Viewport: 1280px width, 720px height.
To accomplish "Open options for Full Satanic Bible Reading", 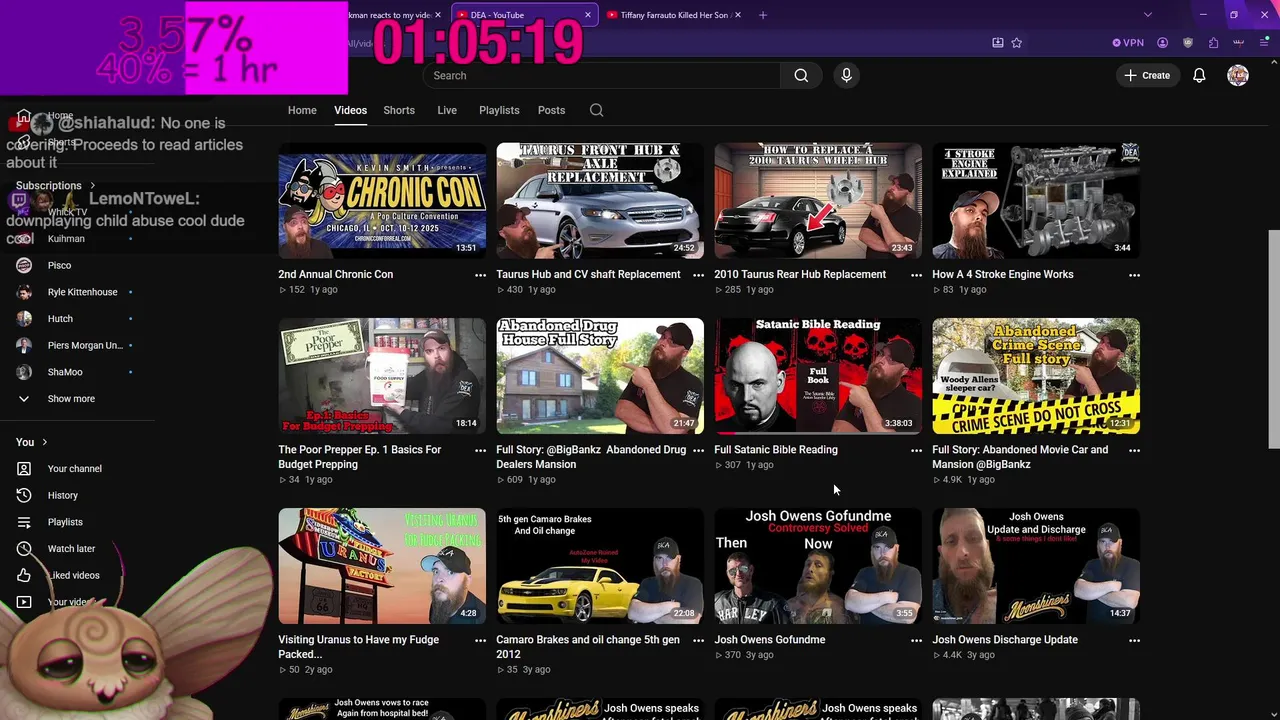I will [x=916, y=451].
